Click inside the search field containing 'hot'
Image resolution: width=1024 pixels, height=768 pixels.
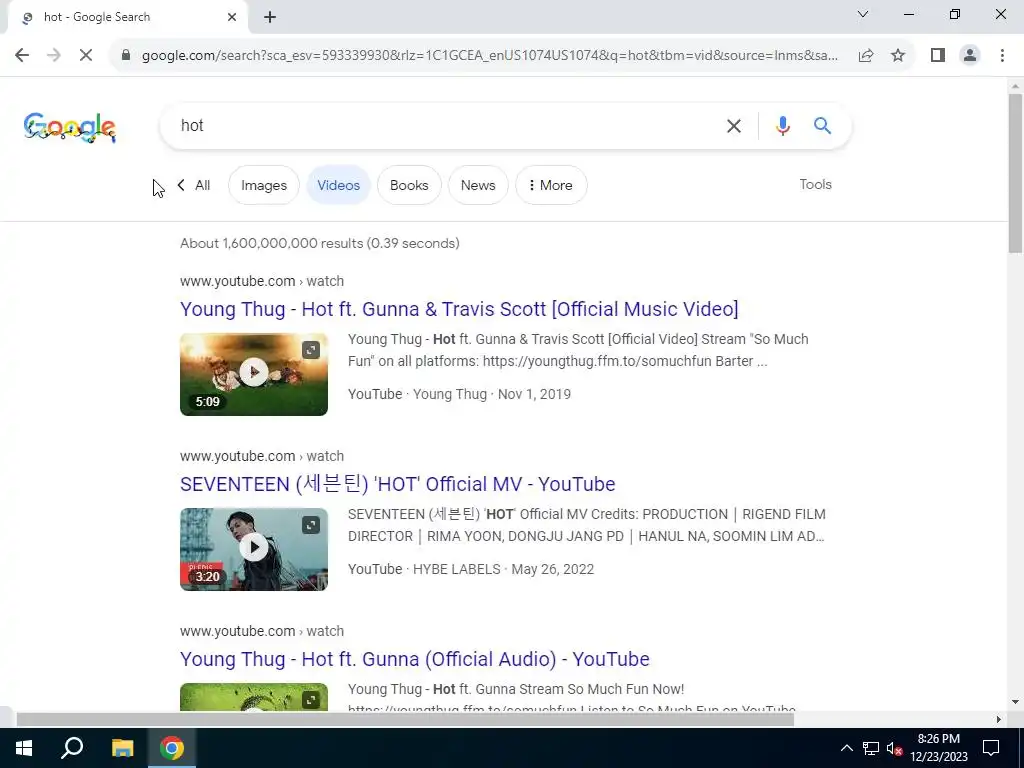pyautogui.click(x=444, y=125)
